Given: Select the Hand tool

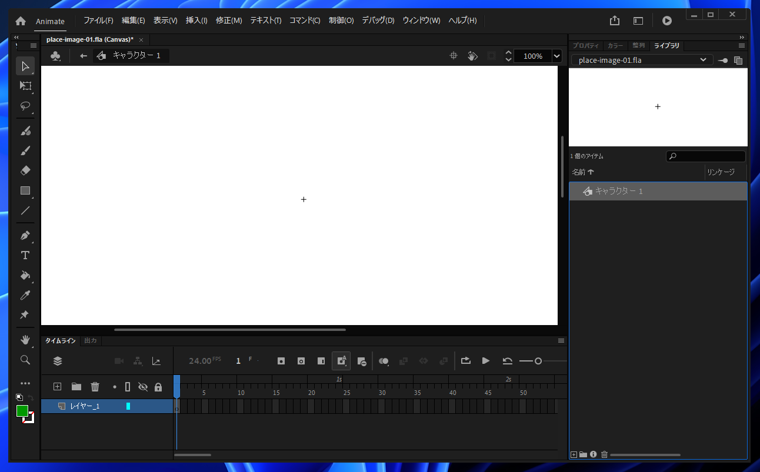Looking at the screenshot, I should pyautogui.click(x=25, y=340).
